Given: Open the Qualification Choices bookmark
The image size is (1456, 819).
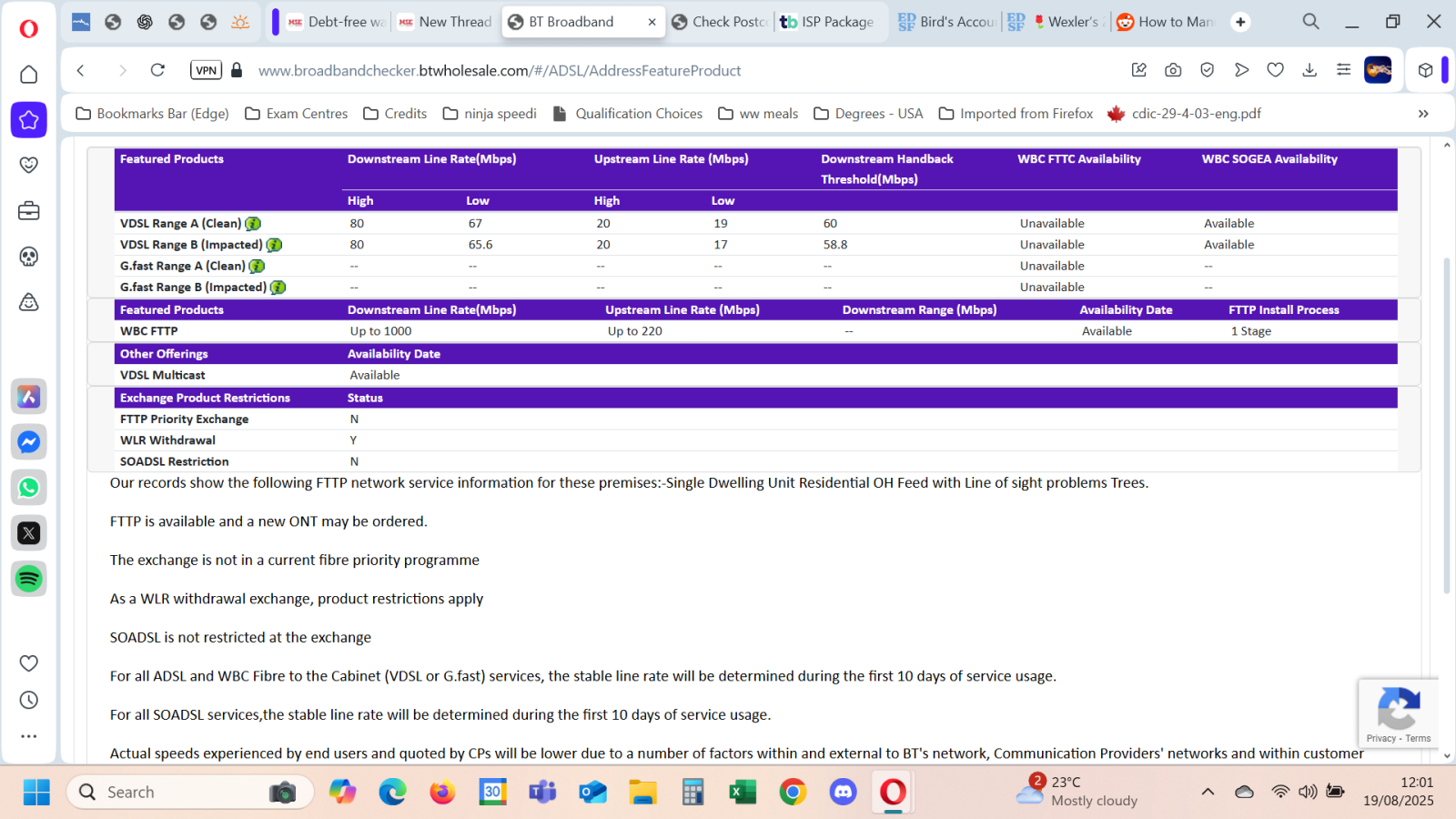Looking at the screenshot, I should pos(628,114).
